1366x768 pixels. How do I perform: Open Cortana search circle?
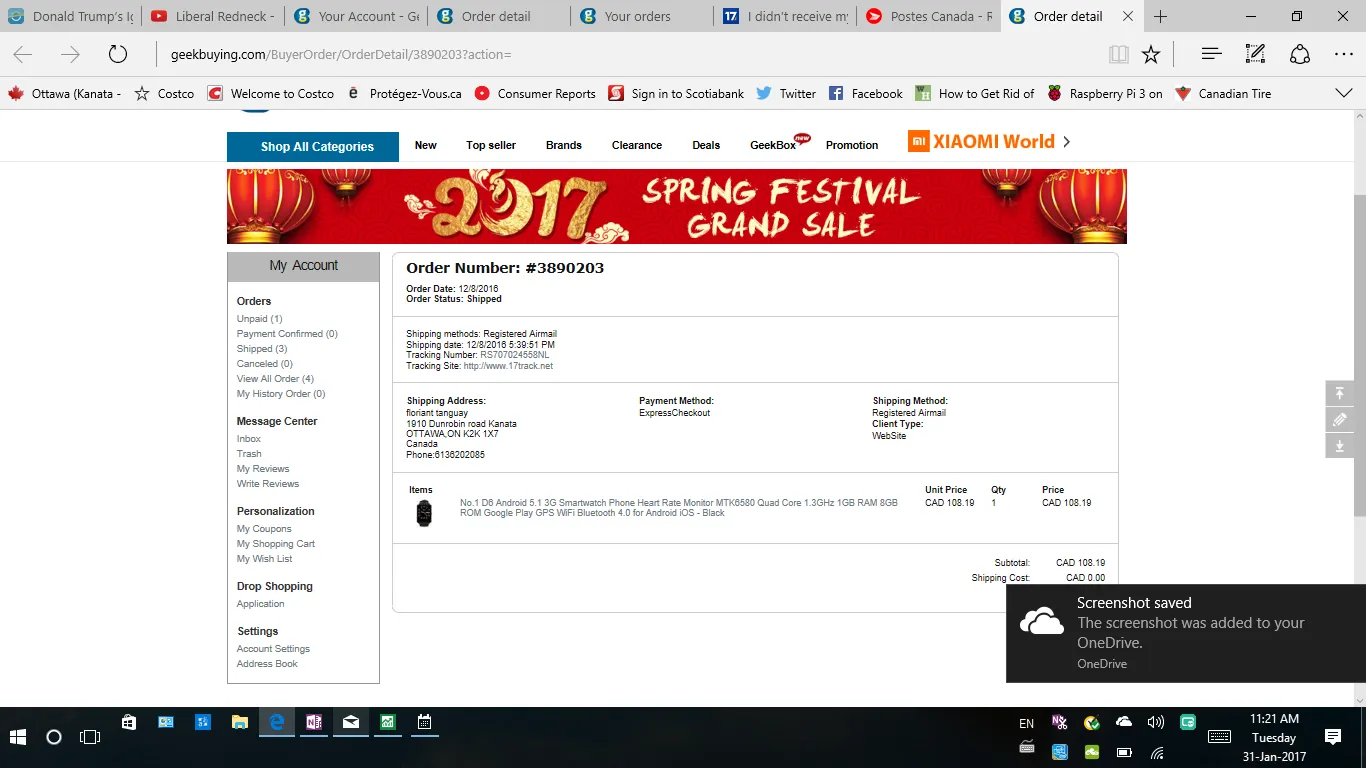(x=54, y=737)
